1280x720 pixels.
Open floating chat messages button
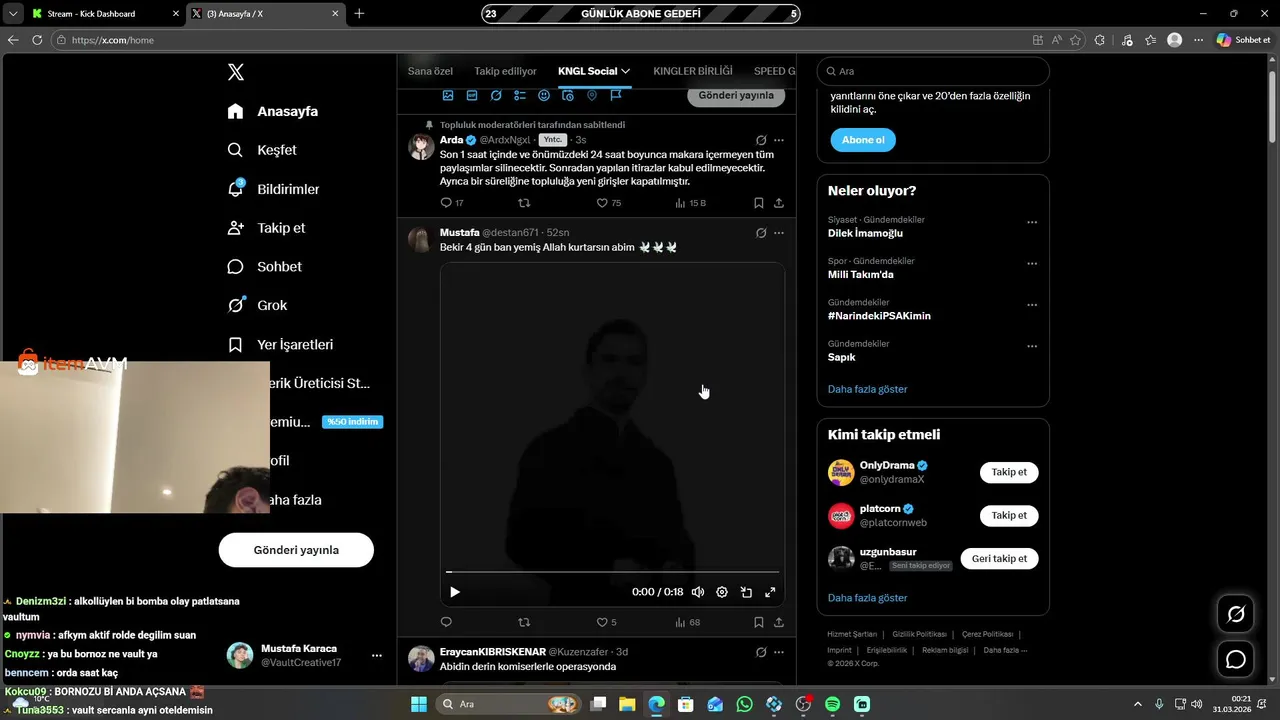point(1236,660)
